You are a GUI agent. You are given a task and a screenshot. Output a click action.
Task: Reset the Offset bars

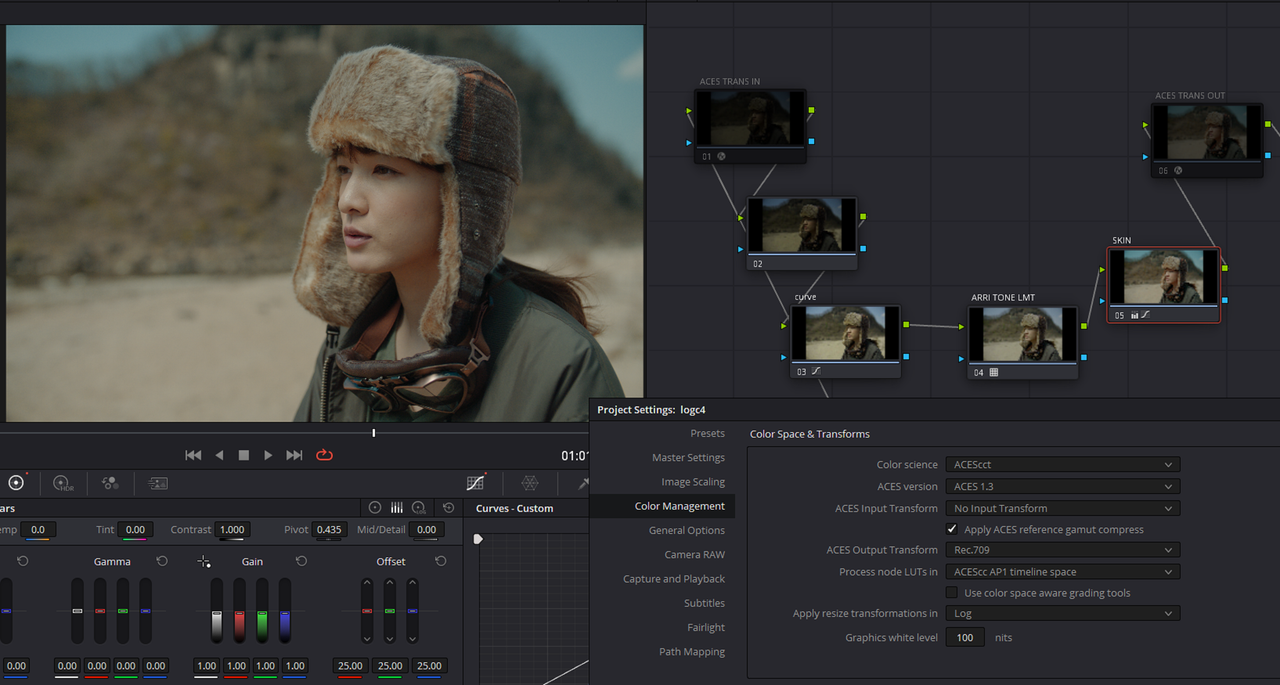click(x=440, y=561)
